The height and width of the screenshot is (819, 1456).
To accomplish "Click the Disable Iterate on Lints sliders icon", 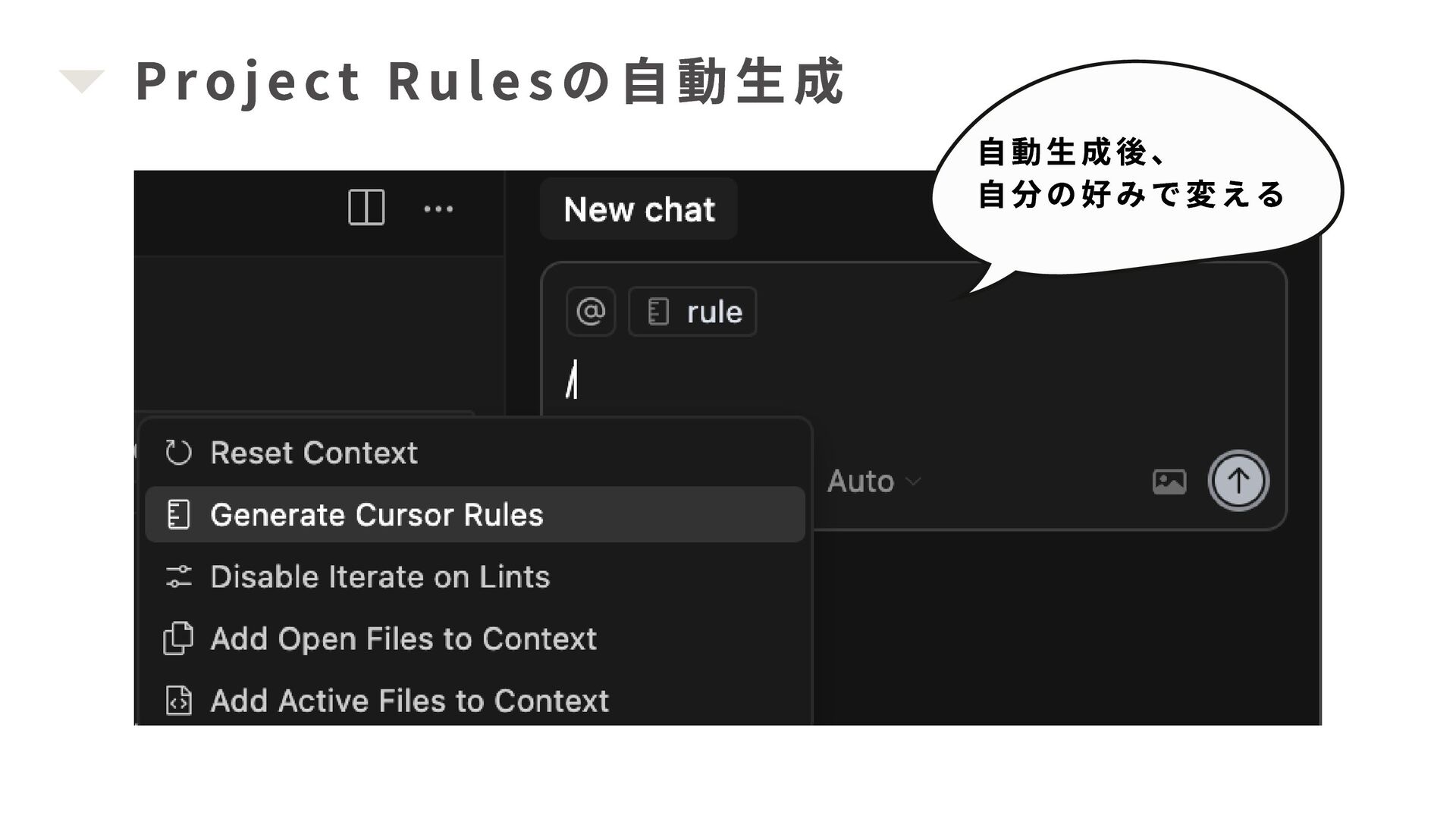I will (x=179, y=577).
